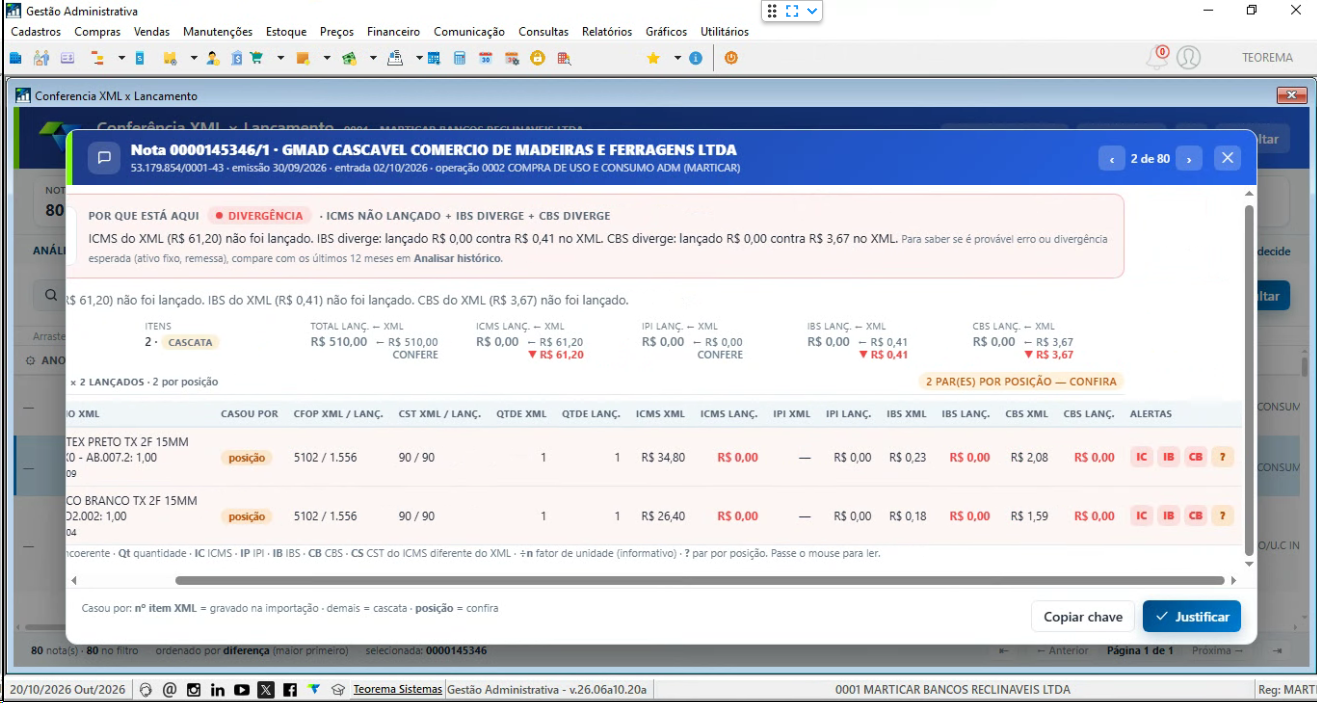
Task: Click the IC alert badge for TEX PRETO row
Action: tap(1141, 457)
